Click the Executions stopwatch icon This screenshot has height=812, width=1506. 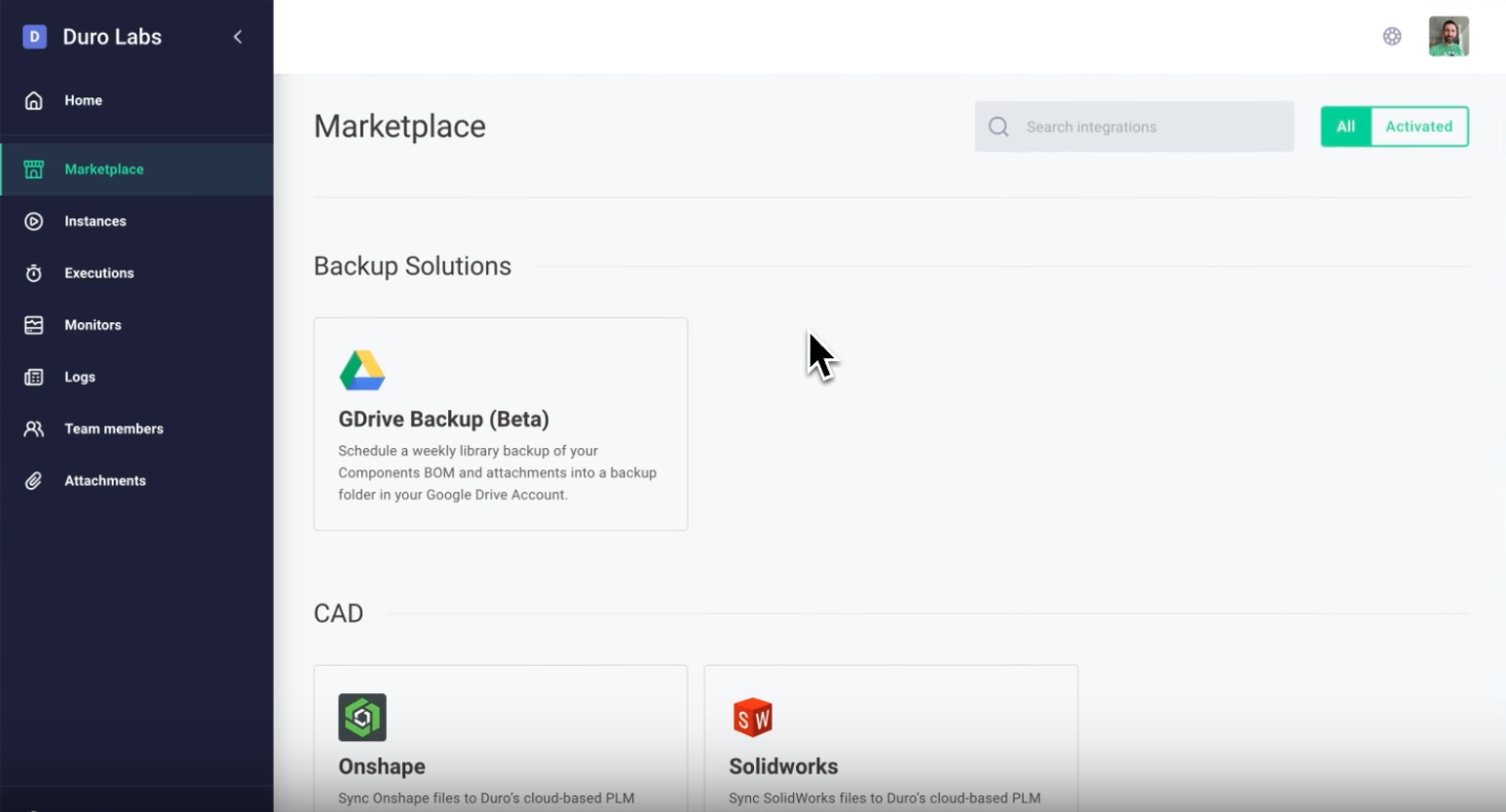[34, 274]
